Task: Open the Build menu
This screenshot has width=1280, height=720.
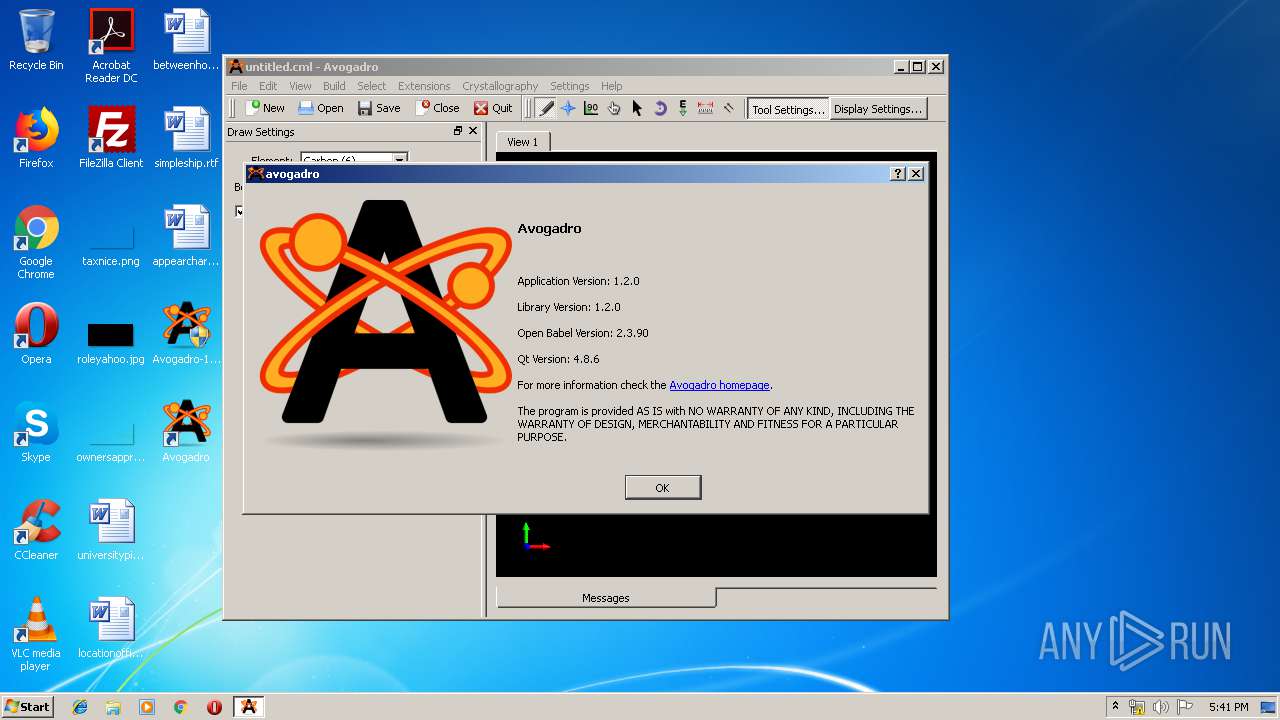Action: [x=334, y=86]
